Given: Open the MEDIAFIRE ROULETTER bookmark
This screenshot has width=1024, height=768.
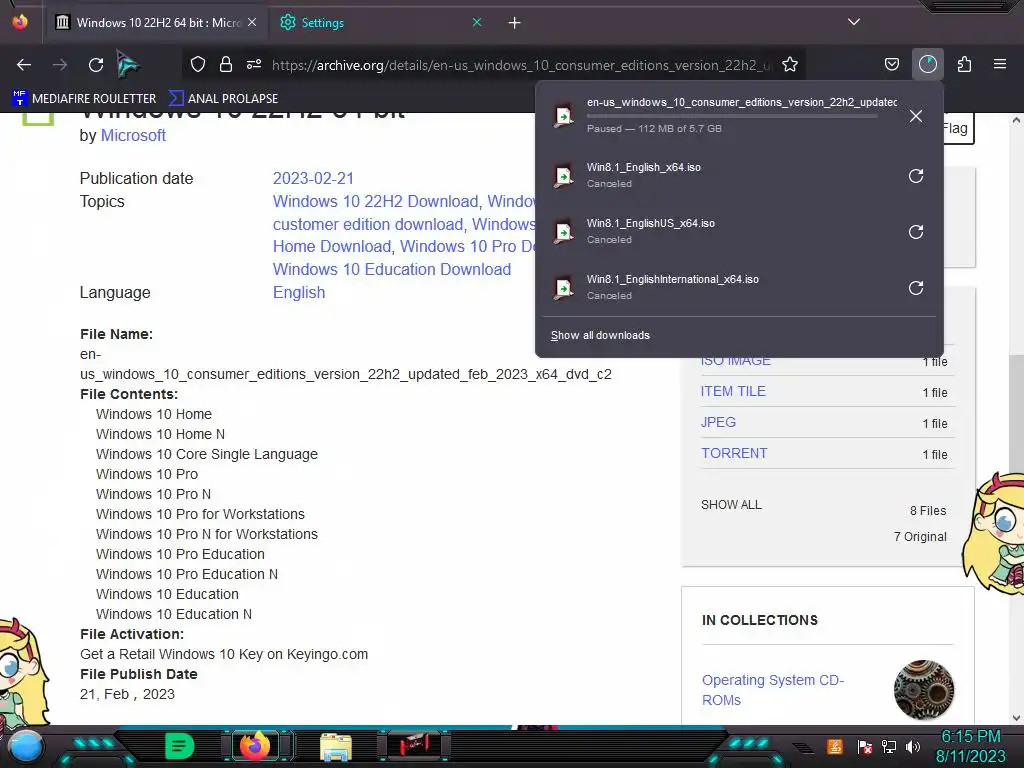Looking at the screenshot, I should click(84, 99).
